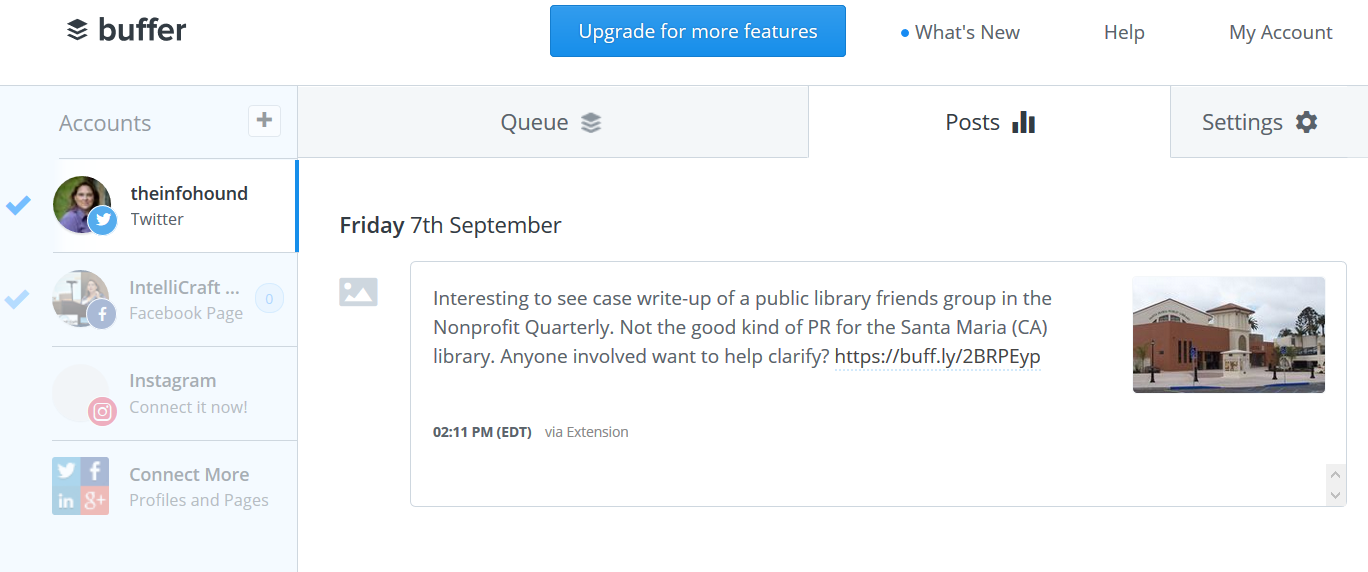The height and width of the screenshot is (572, 1368).
Task: Toggle the checkmark for IntelliCraft Facebook Page
Action: (18, 298)
